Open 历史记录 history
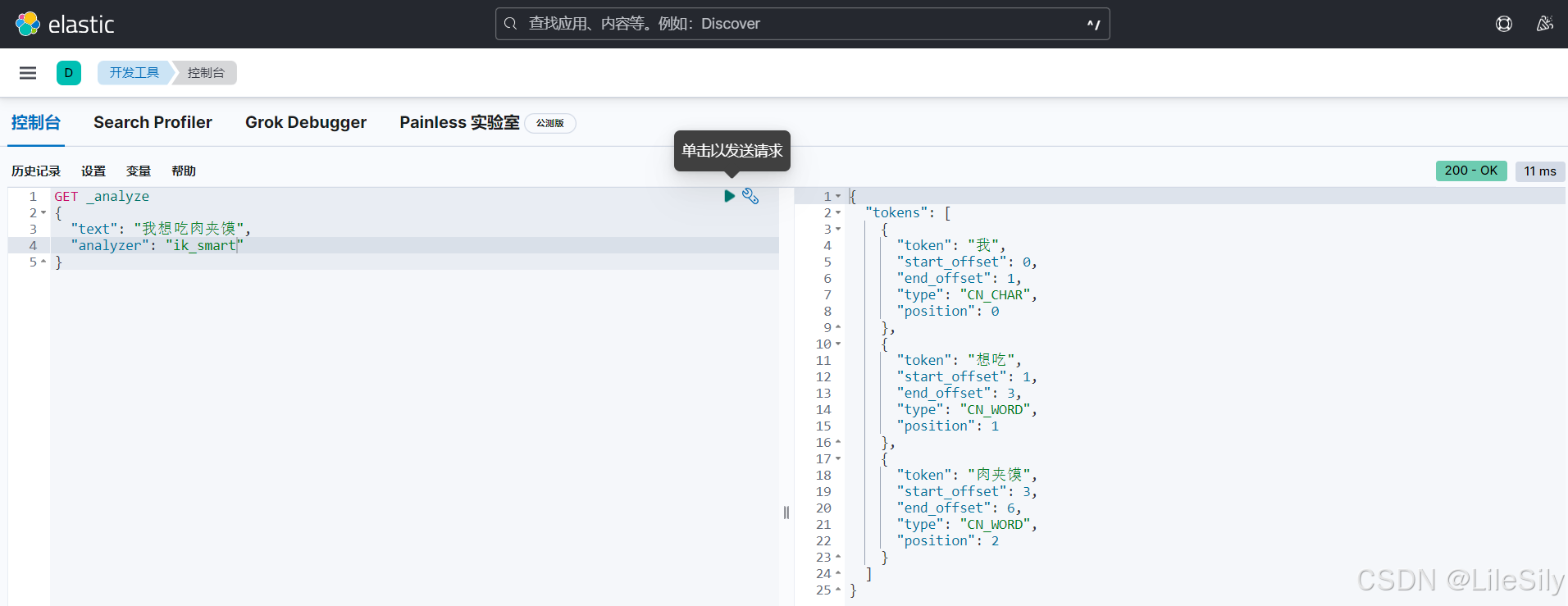Image resolution: width=1568 pixels, height=606 pixels. pyautogui.click(x=36, y=171)
